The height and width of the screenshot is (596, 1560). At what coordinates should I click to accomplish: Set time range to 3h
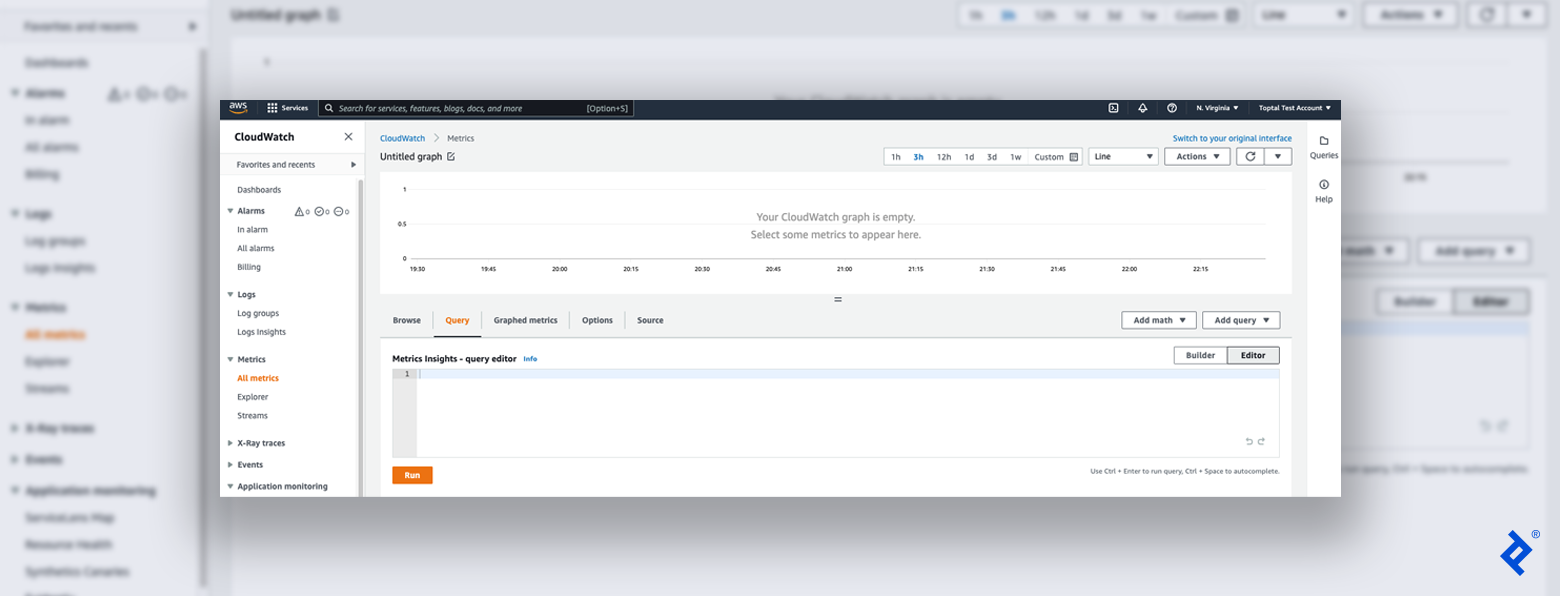(918, 157)
